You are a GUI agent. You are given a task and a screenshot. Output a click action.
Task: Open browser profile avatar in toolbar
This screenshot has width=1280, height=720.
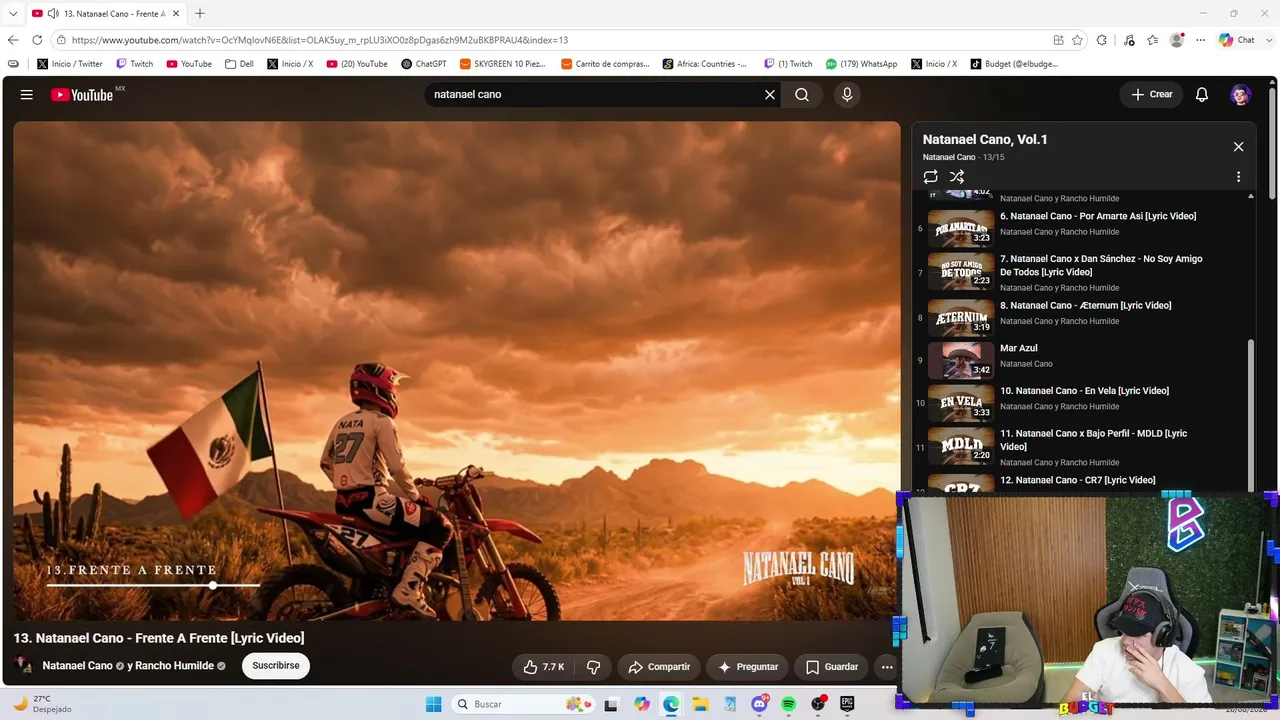point(1177,40)
